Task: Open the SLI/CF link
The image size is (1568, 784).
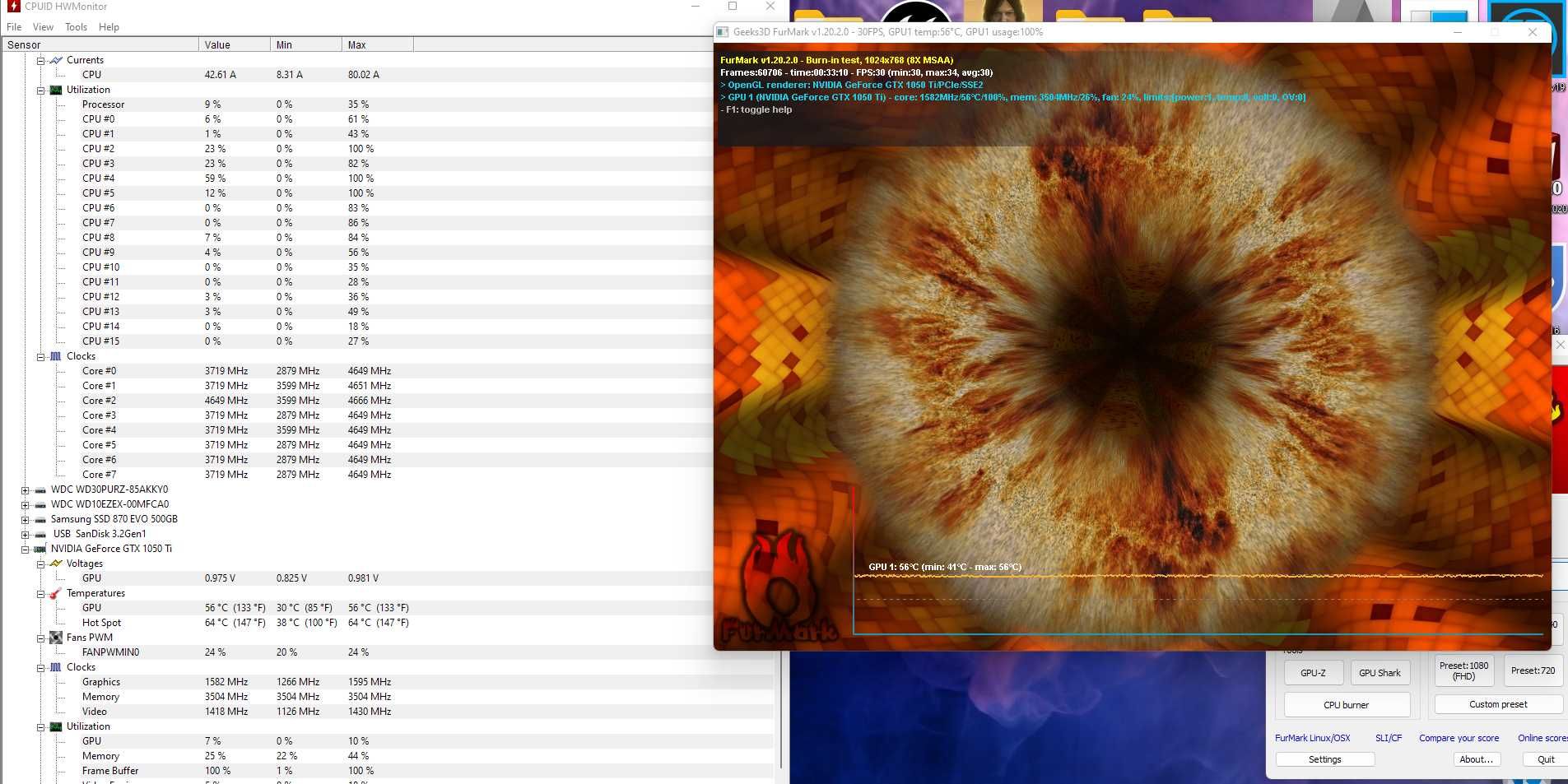Action: coord(1389,738)
